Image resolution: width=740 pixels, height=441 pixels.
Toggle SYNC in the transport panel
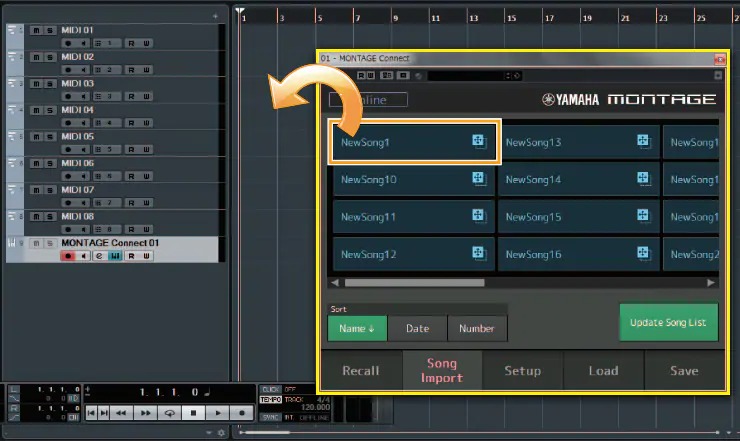point(271,417)
